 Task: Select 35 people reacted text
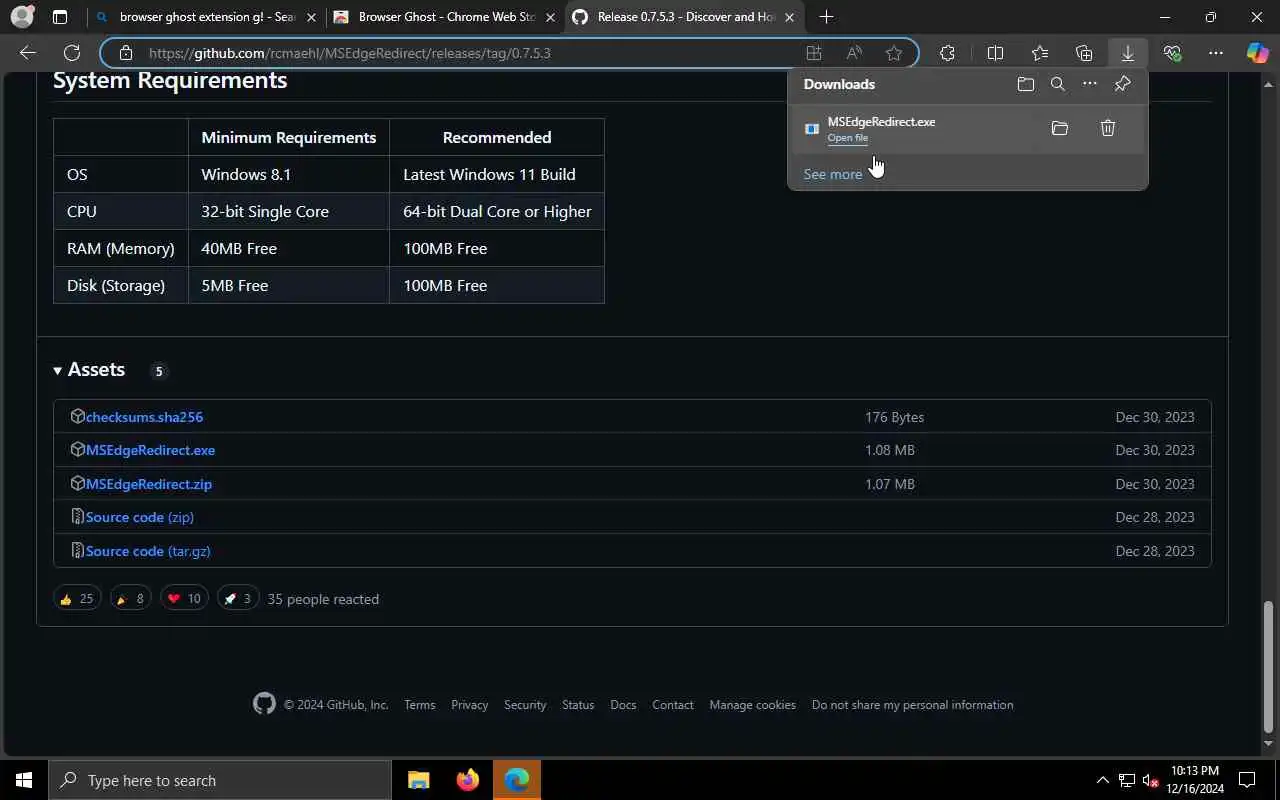click(323, 599)
